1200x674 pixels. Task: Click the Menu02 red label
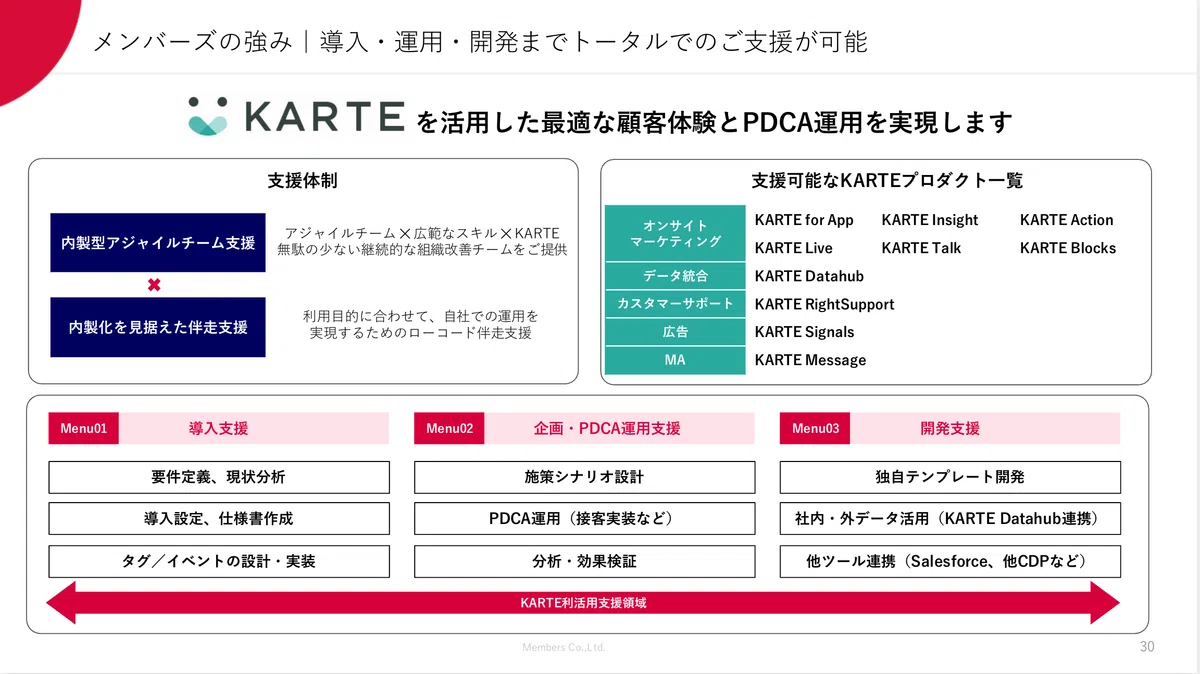tap(449, 429)
